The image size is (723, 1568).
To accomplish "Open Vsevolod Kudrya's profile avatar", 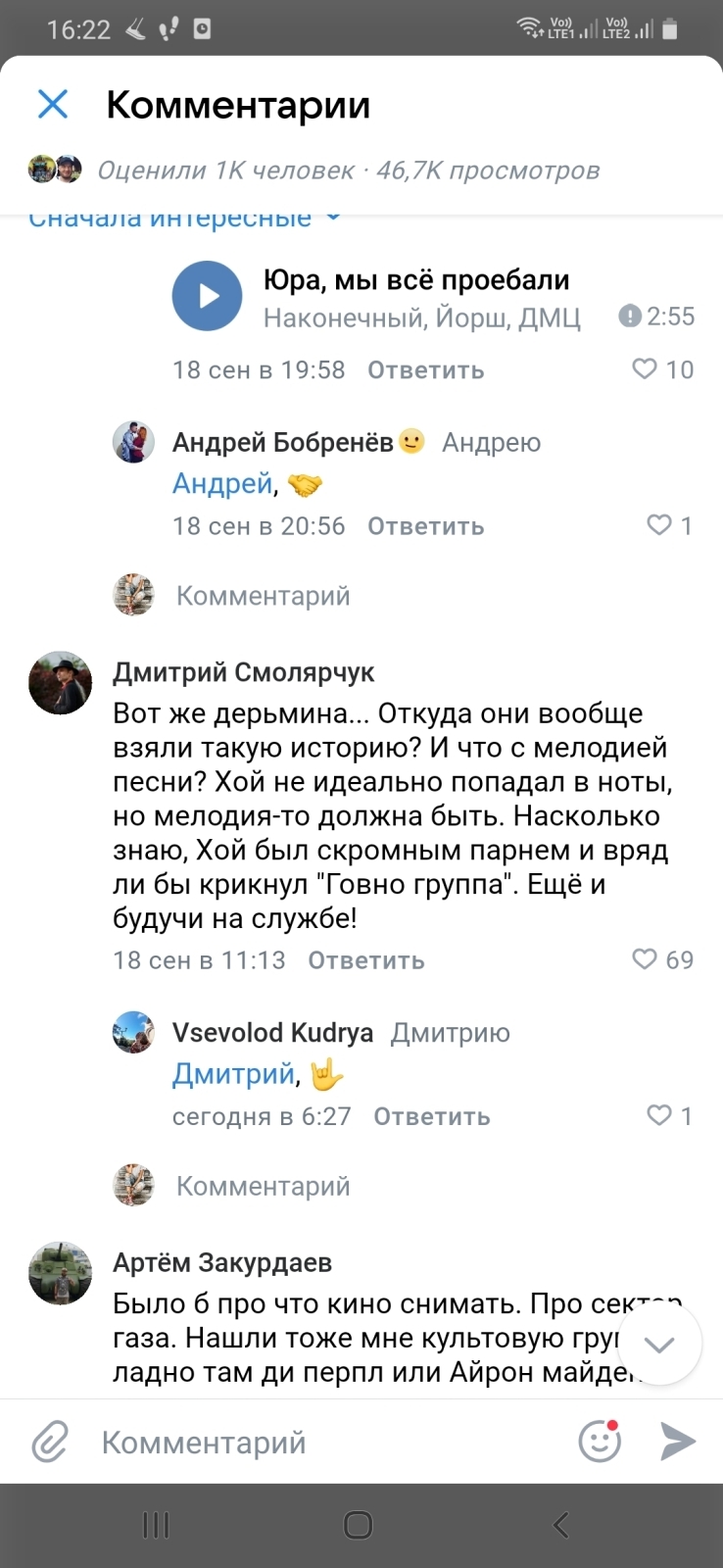I will [x=134, y=1032].
